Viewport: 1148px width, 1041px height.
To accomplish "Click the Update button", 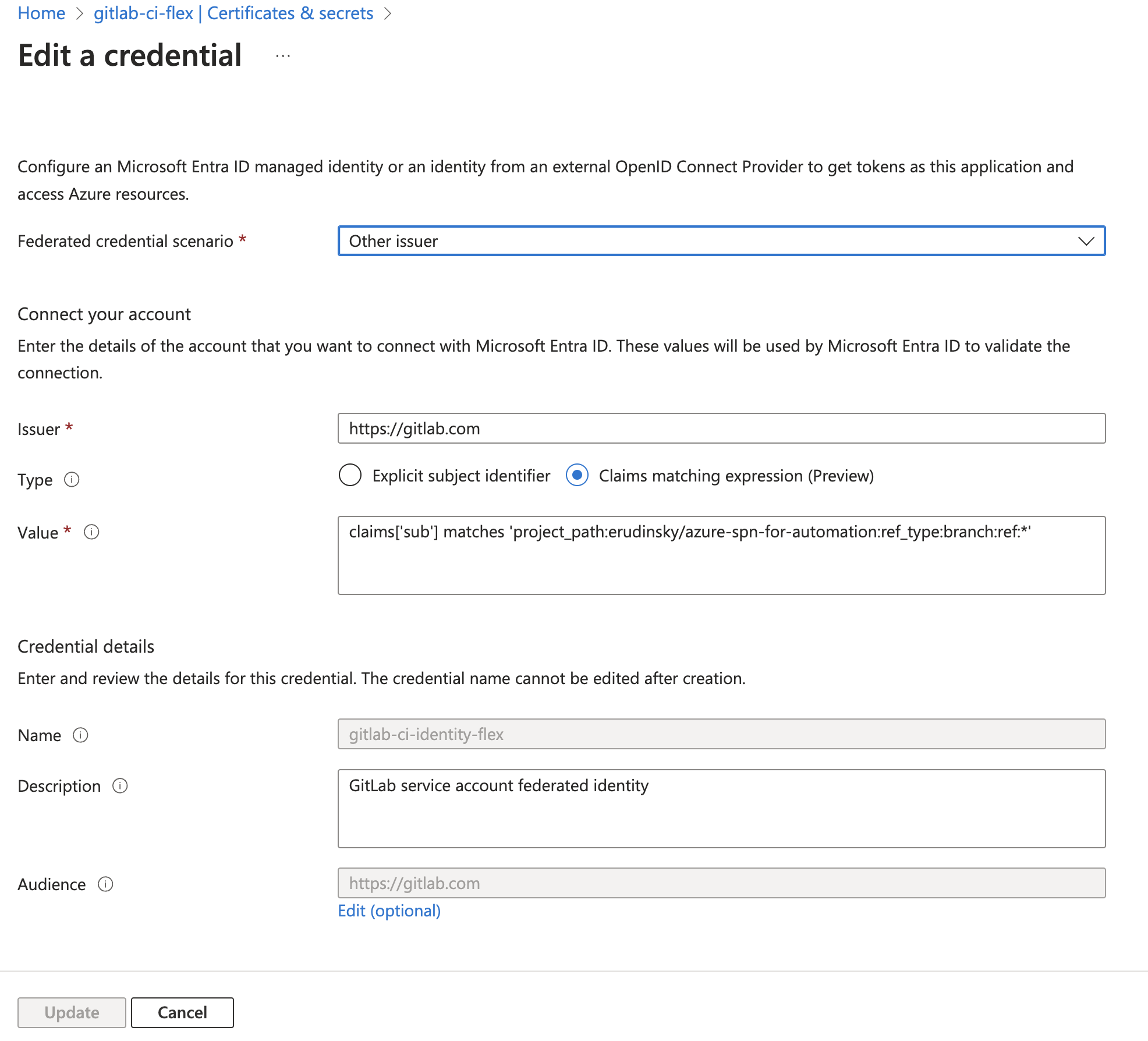I will pos(72,1012).
